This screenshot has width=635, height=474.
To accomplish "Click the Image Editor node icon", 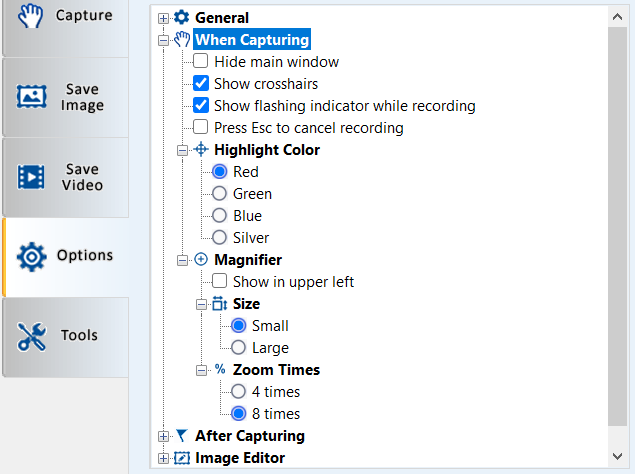I will (181, 458).
